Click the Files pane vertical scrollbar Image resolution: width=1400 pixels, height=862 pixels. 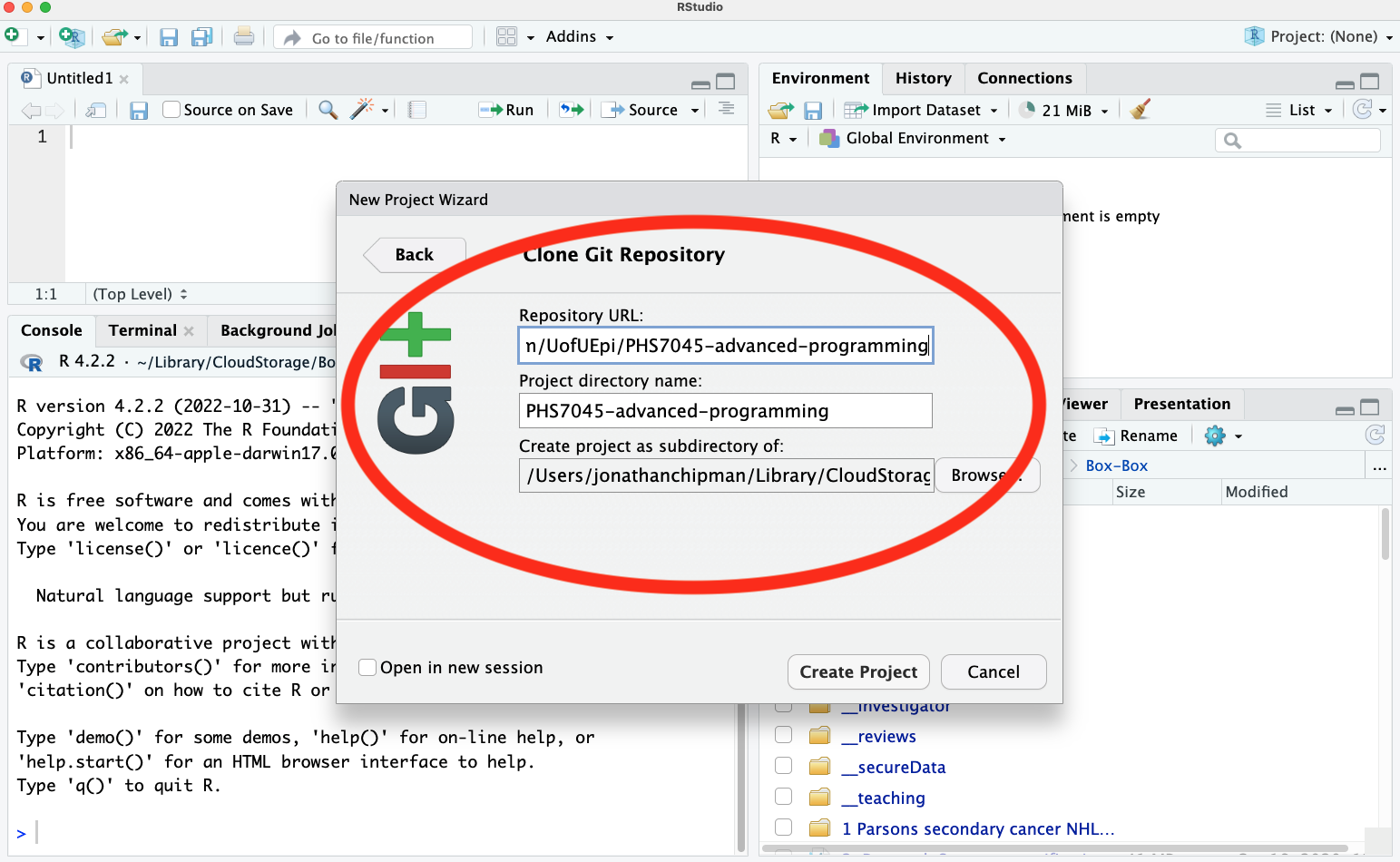coord(1385,535)
